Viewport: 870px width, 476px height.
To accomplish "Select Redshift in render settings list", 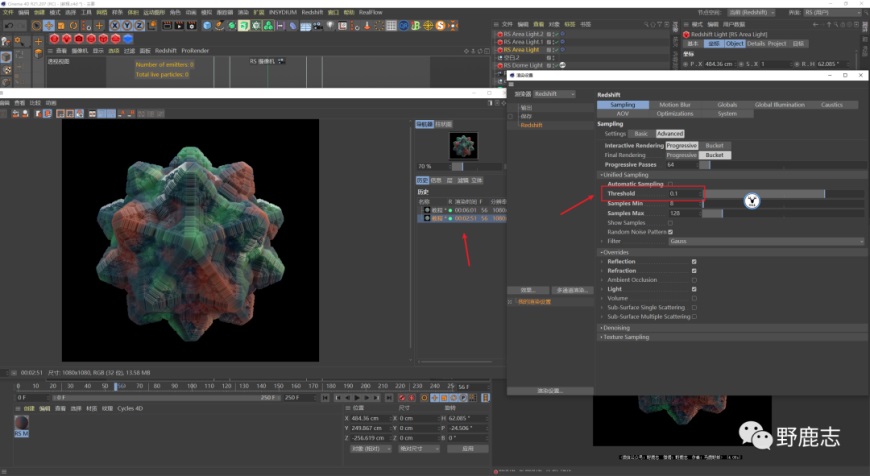I will tap(531, 125).
